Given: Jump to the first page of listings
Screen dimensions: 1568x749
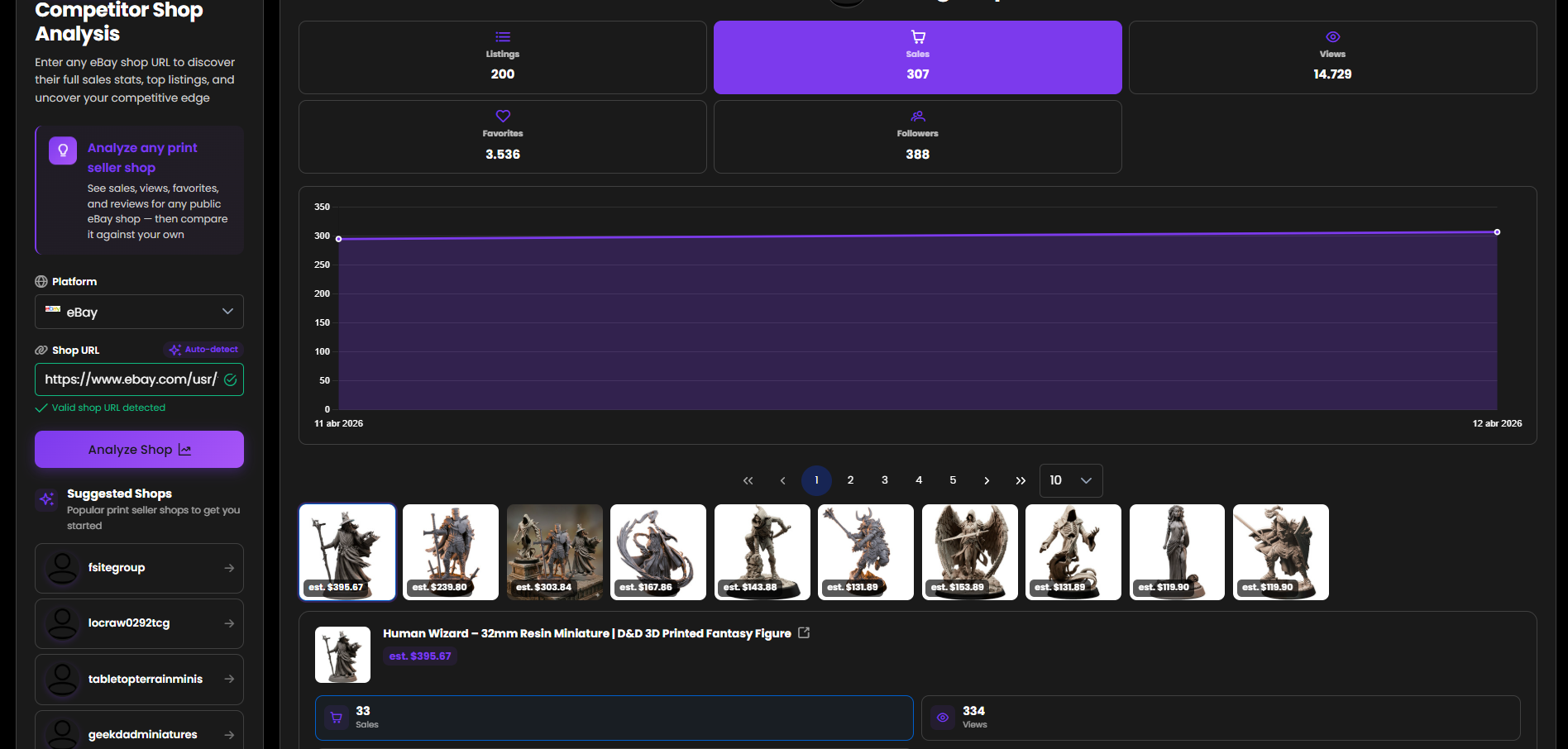Looking at the screenshot, I should coord(748,480).
